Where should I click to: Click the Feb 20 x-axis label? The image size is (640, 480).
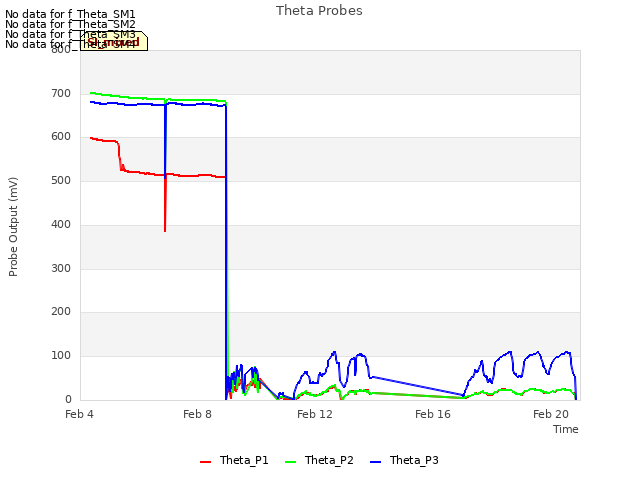[x=551, y=414]
